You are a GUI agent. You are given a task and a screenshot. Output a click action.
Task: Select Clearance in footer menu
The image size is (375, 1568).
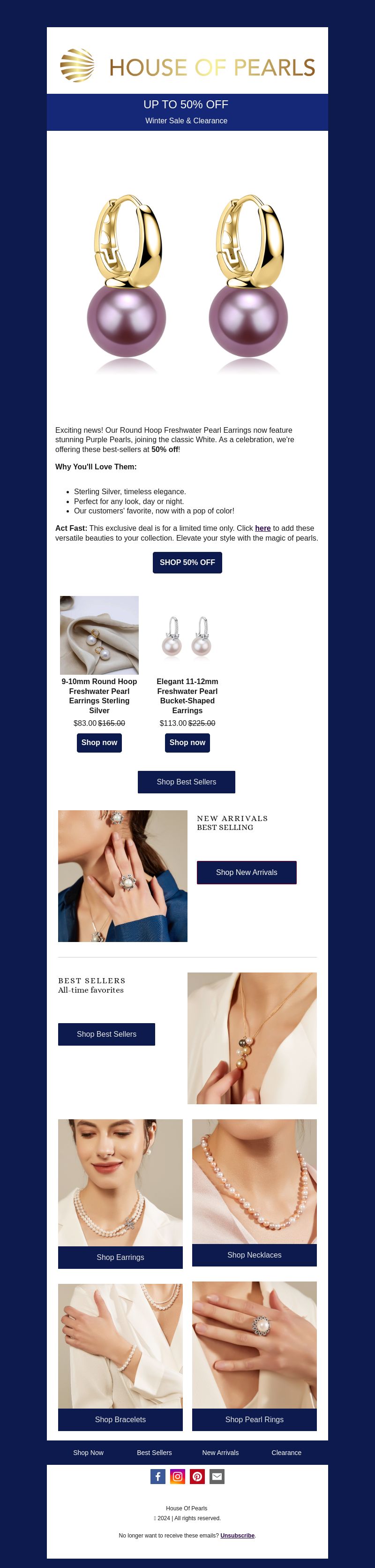click(286, 1452)
